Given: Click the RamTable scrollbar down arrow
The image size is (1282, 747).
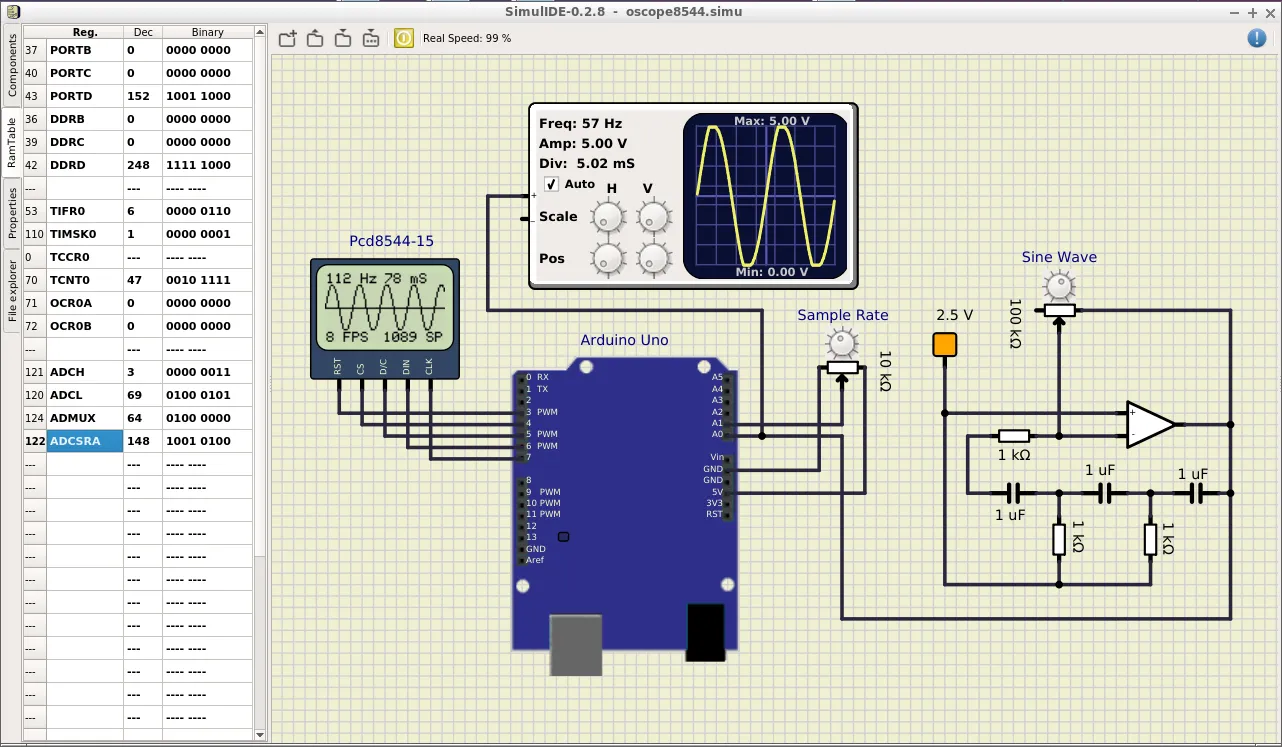Looking at the screenshot, I should coord(259,734).
